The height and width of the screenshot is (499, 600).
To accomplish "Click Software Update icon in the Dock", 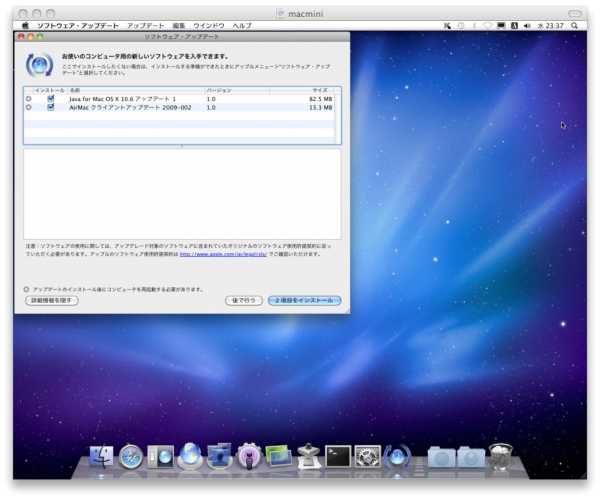I will pos(397,456).
